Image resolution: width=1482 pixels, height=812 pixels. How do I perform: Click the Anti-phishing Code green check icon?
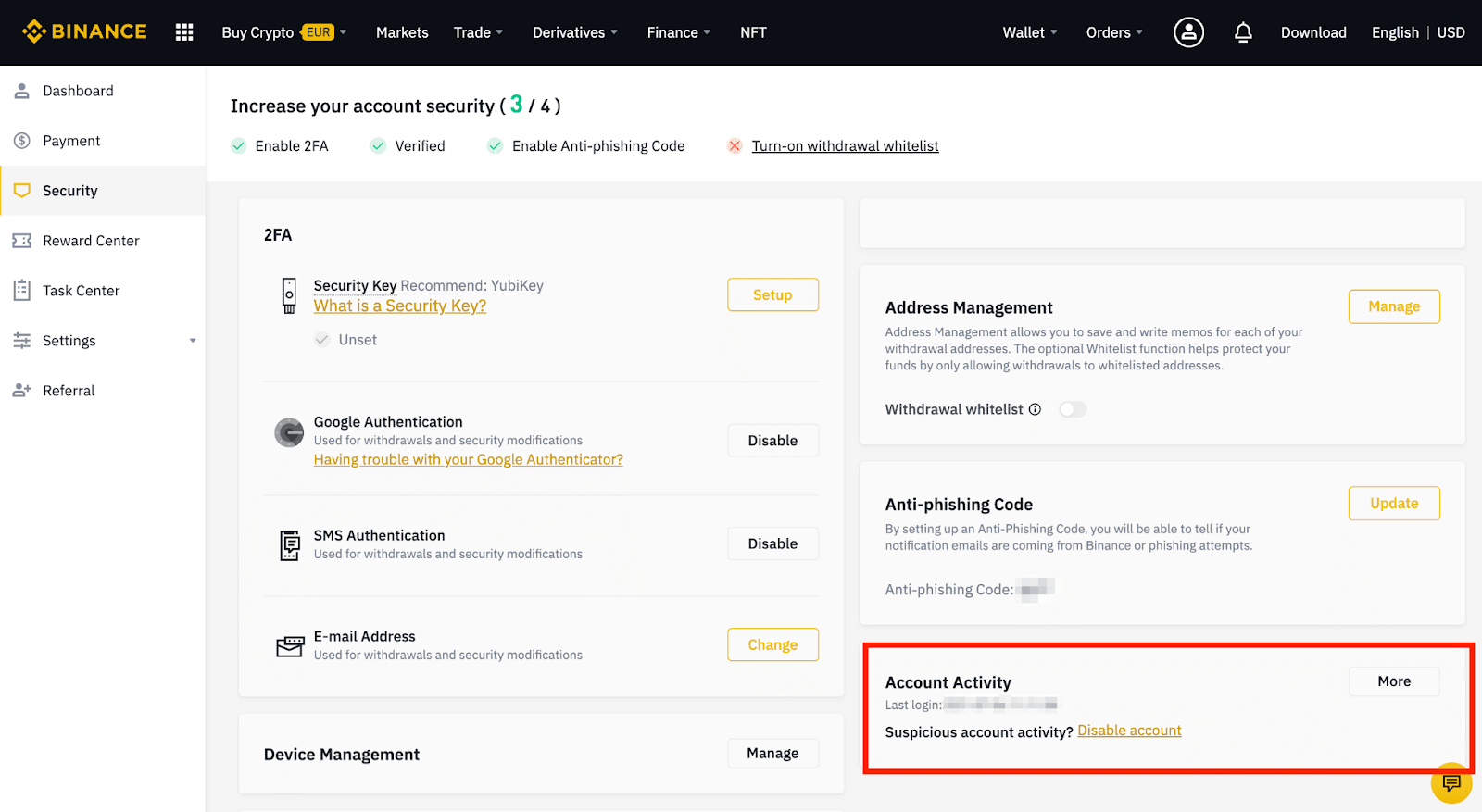[x=496, y=146]
